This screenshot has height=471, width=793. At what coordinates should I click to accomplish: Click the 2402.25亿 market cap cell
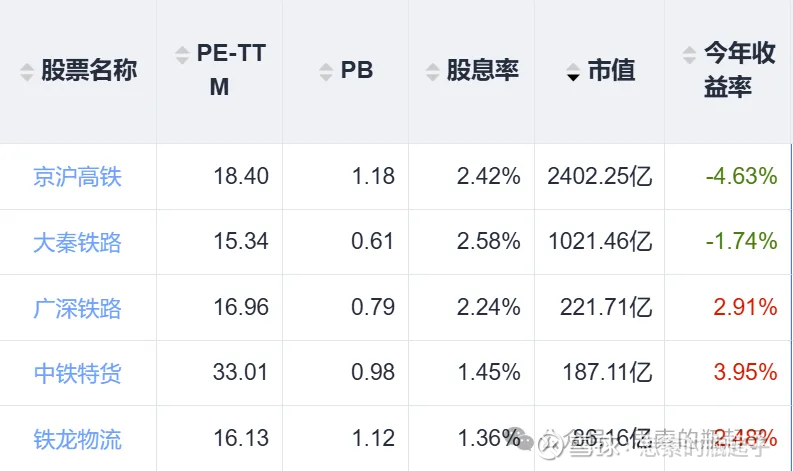pos(599,177)
